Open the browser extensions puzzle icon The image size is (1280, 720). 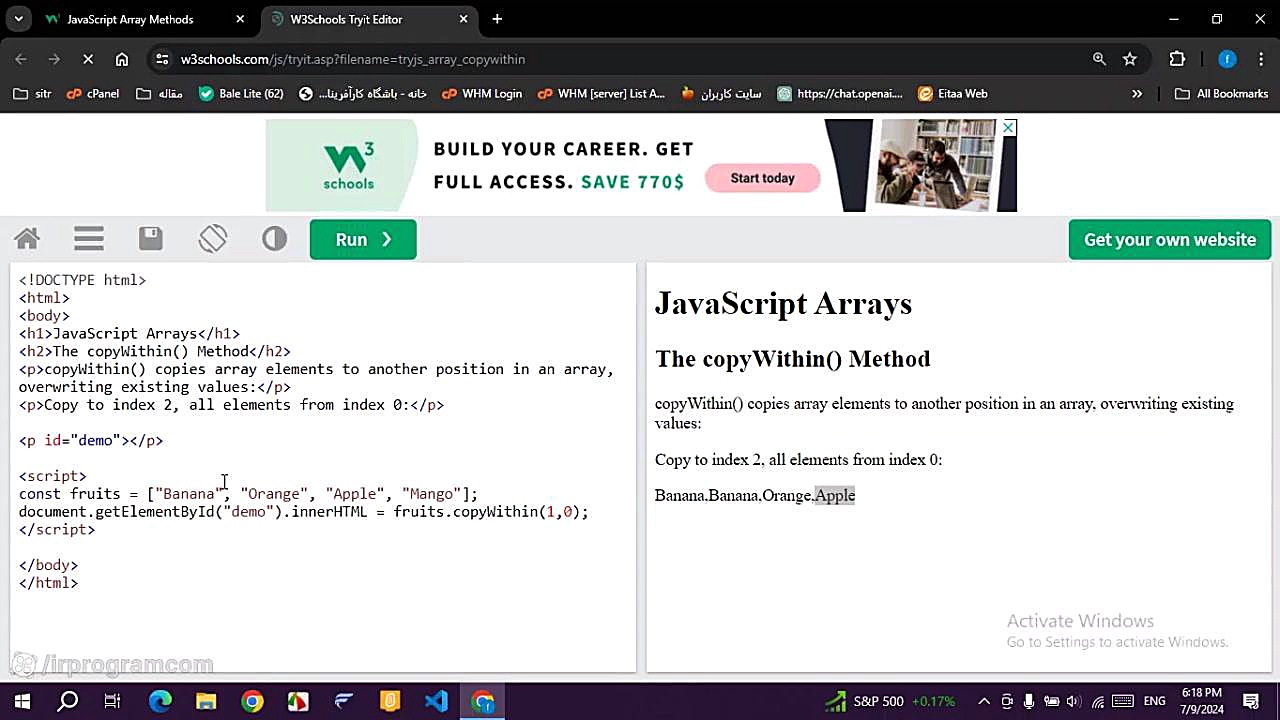pos(1177,59)
